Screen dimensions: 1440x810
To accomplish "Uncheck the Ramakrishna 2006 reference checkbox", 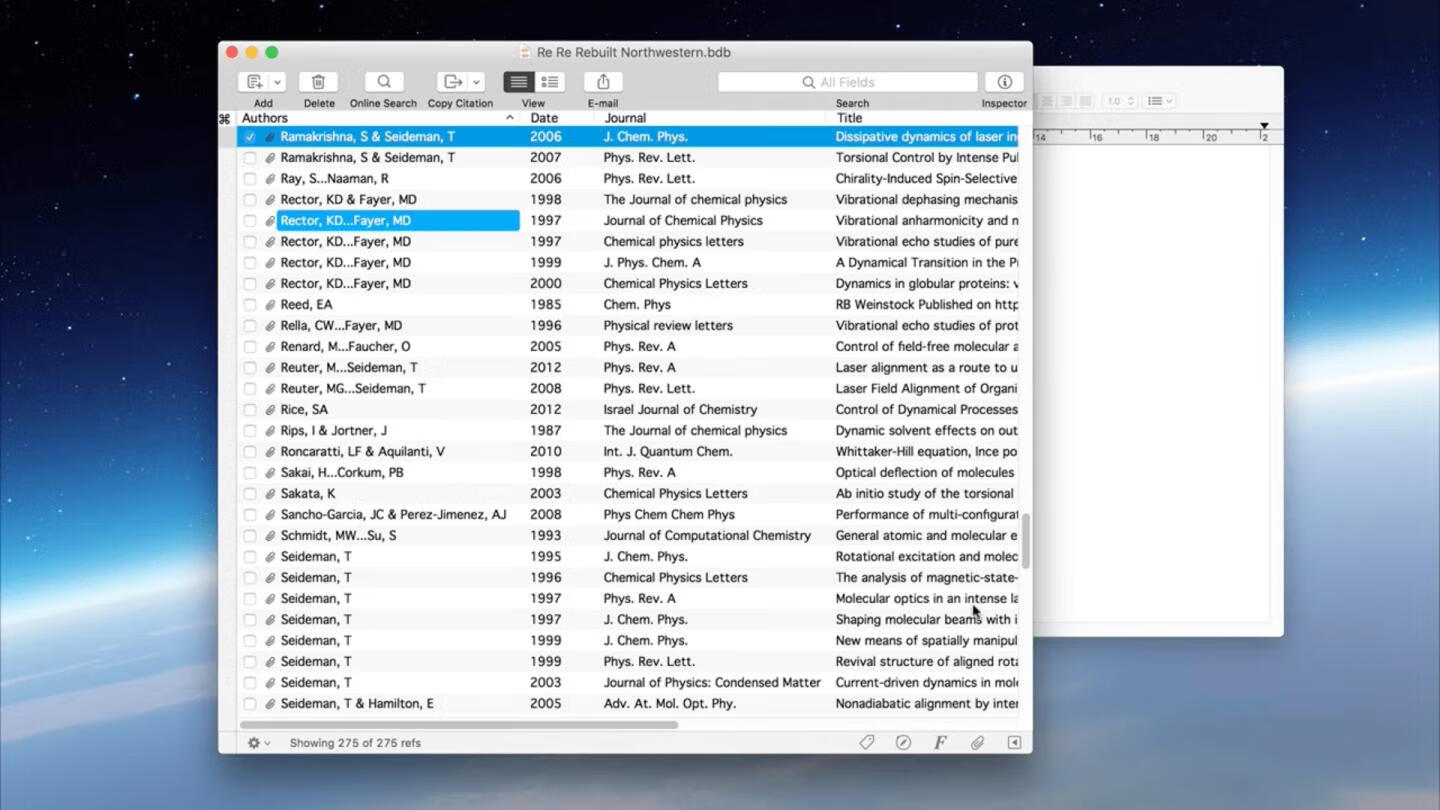I will coord(250,137).
